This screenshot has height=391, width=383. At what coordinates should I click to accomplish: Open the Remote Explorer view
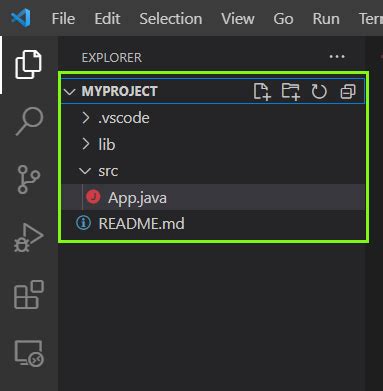pyautogui.click(x=29, y=353)
